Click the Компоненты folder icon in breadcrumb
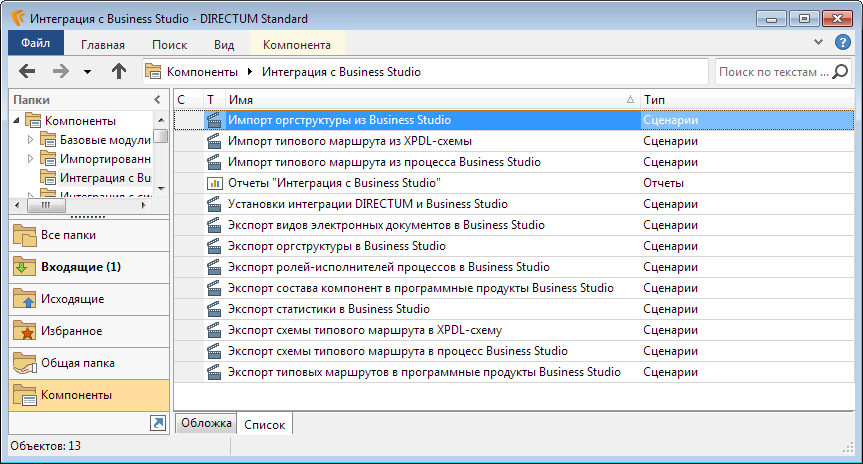This screenshot has height=464, width=863. (x=152, y=72)
